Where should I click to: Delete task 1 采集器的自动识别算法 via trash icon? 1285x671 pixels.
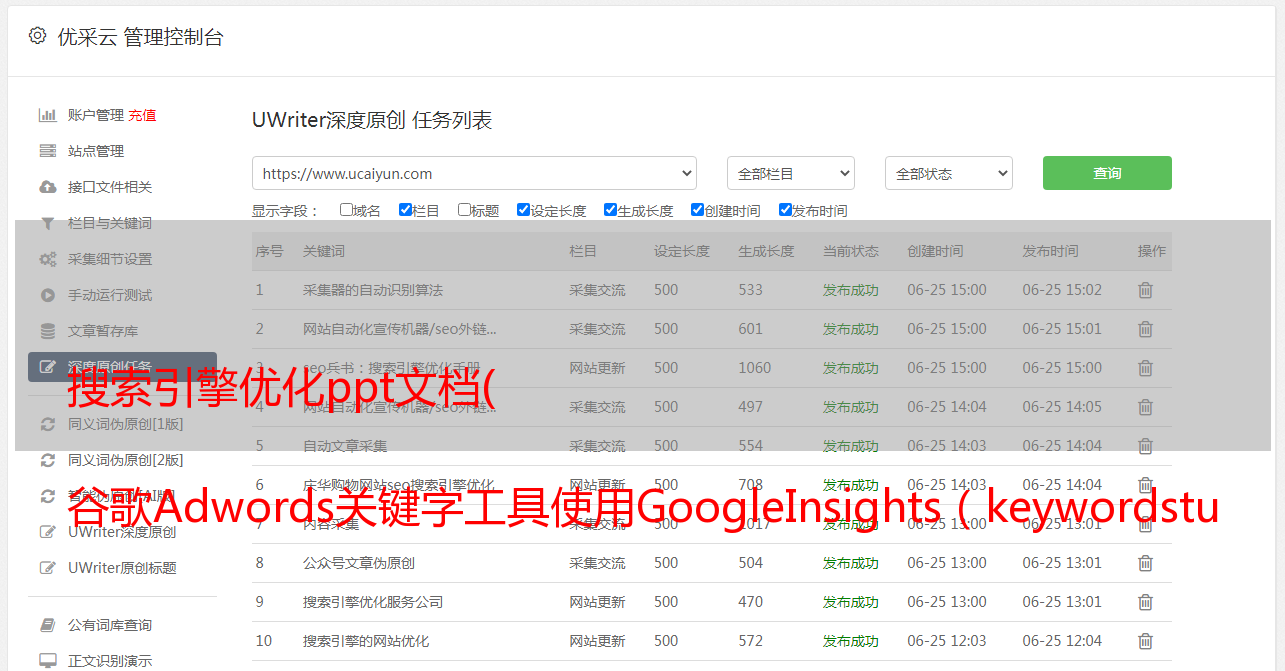coord(1146,290)
